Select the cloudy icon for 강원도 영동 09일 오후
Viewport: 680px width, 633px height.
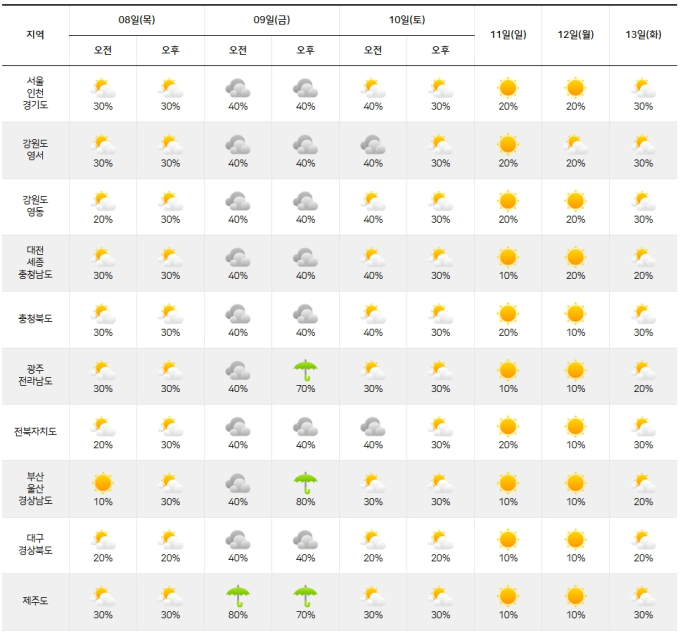click(x=305, y=201)
